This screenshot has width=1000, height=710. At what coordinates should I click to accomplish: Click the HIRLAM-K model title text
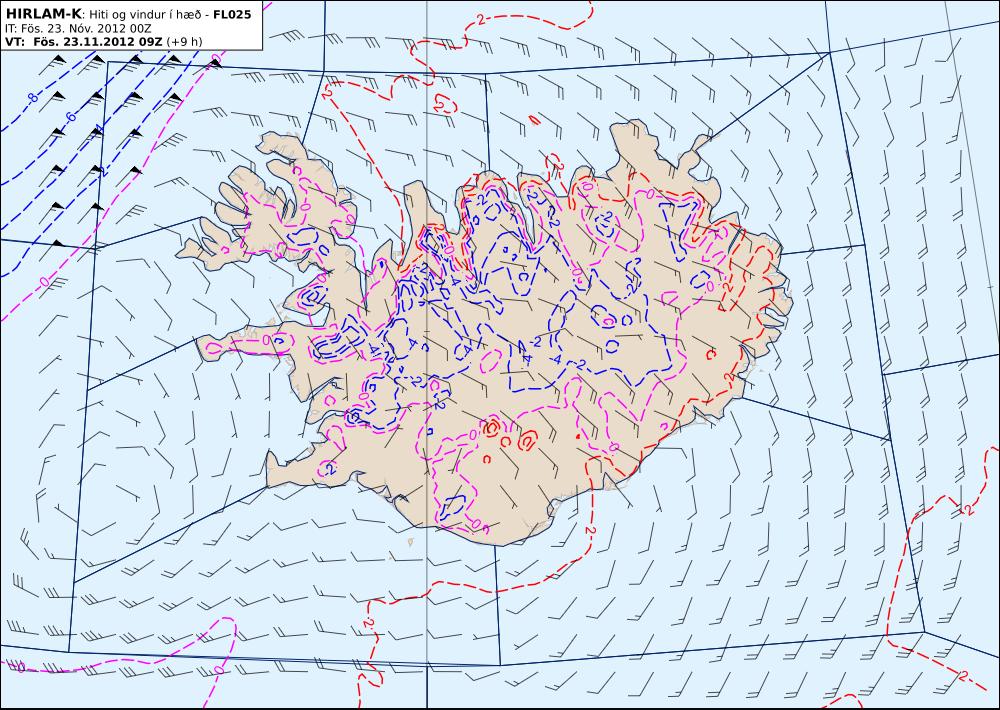(43, 13)
